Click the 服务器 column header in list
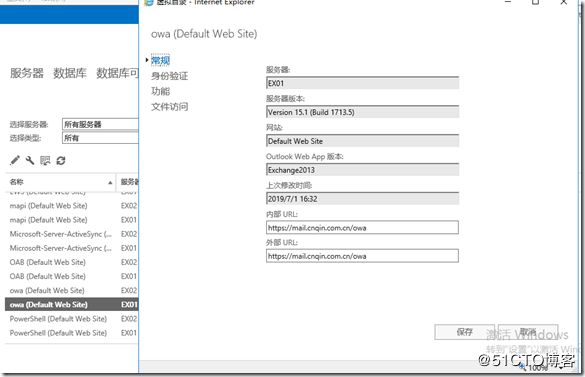This screenshot has height=377, width=585. click(x=128, y=182)
